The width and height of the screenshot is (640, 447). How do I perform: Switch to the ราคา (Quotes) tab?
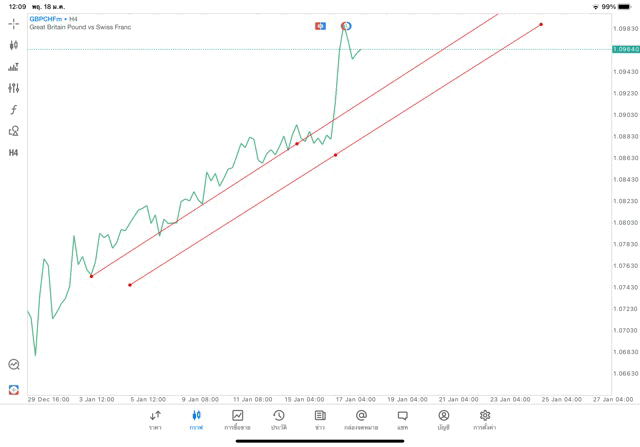[x=155, y=419]
